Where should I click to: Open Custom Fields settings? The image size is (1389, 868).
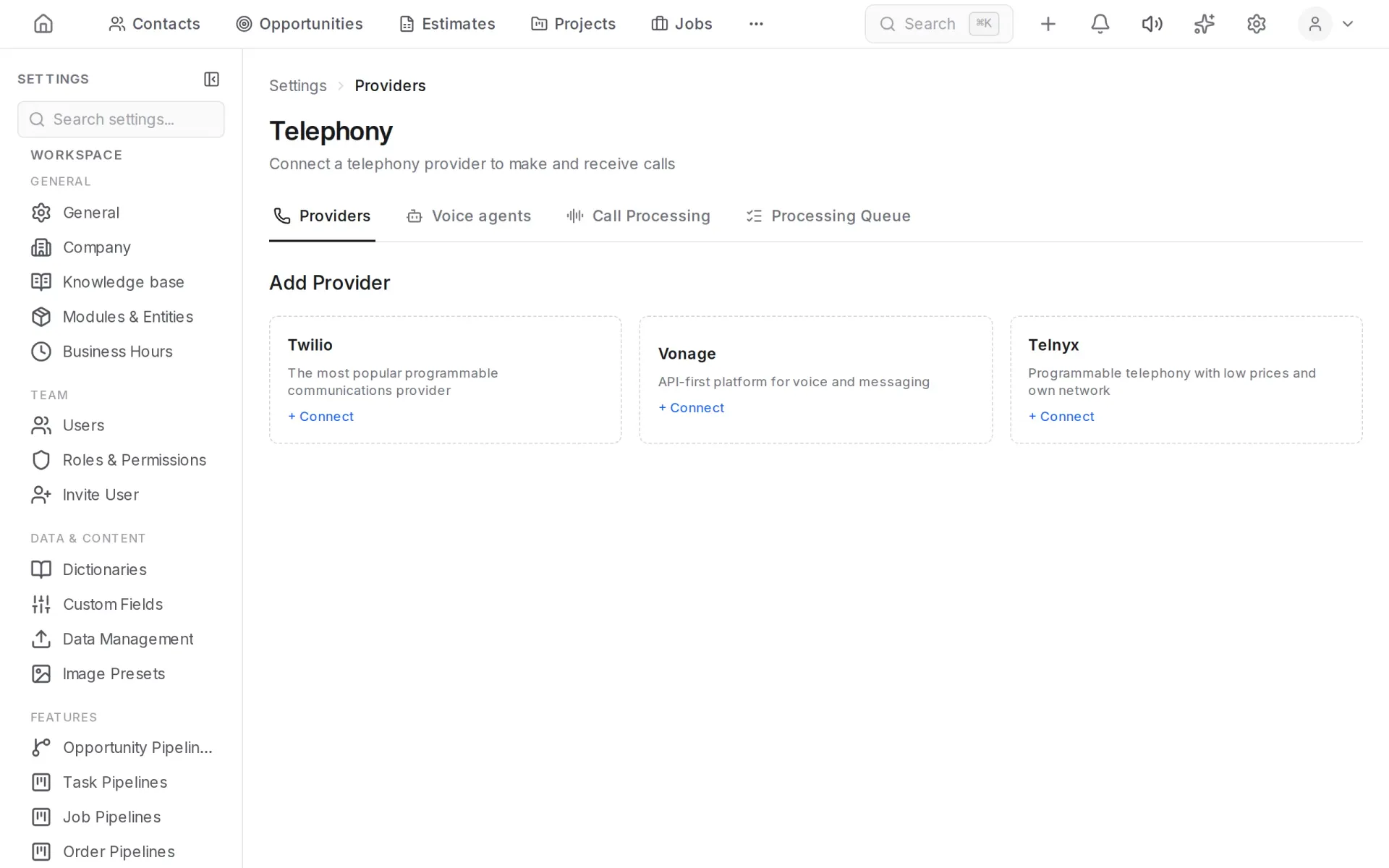(121, 604)
